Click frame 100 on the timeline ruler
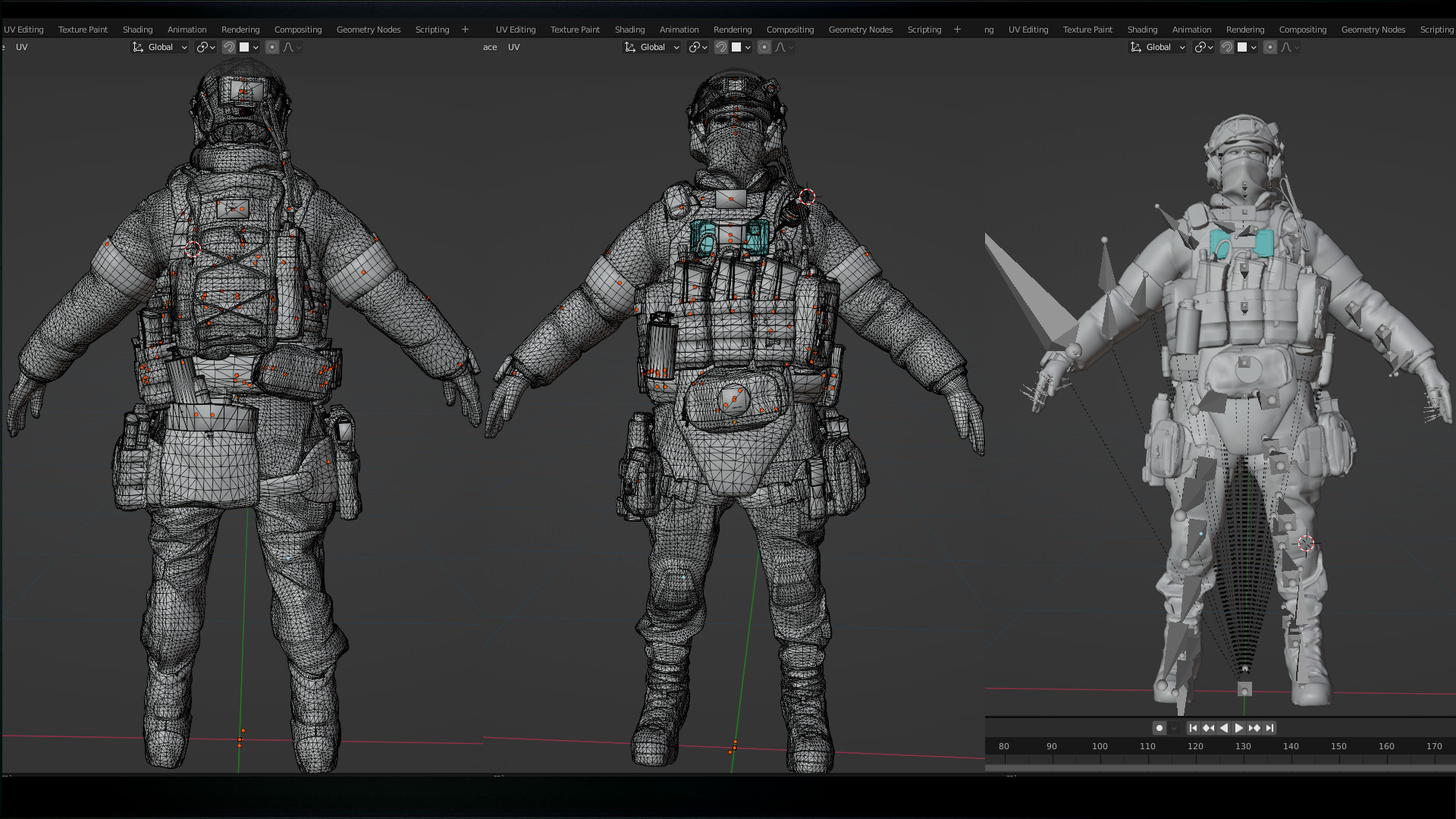Viewport: 1456px width, 819px height. pos(1100,746)
